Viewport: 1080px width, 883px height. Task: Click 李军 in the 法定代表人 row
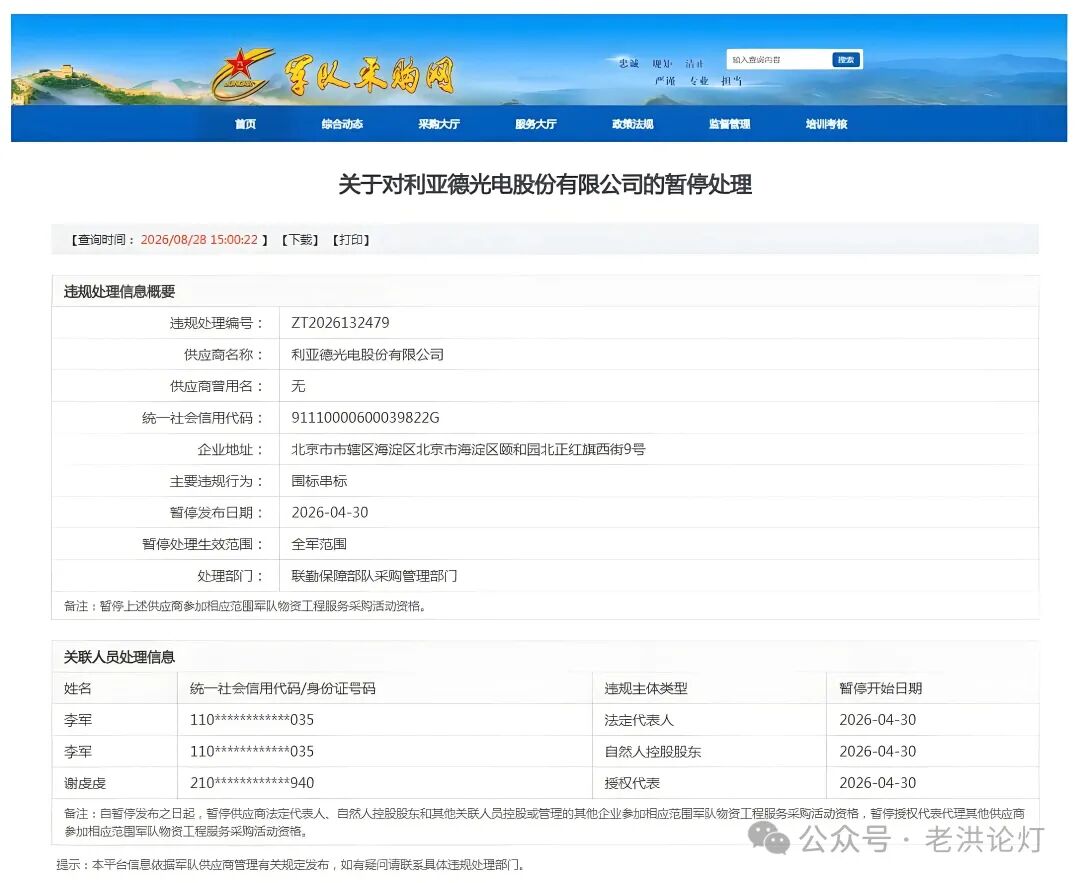78,720
